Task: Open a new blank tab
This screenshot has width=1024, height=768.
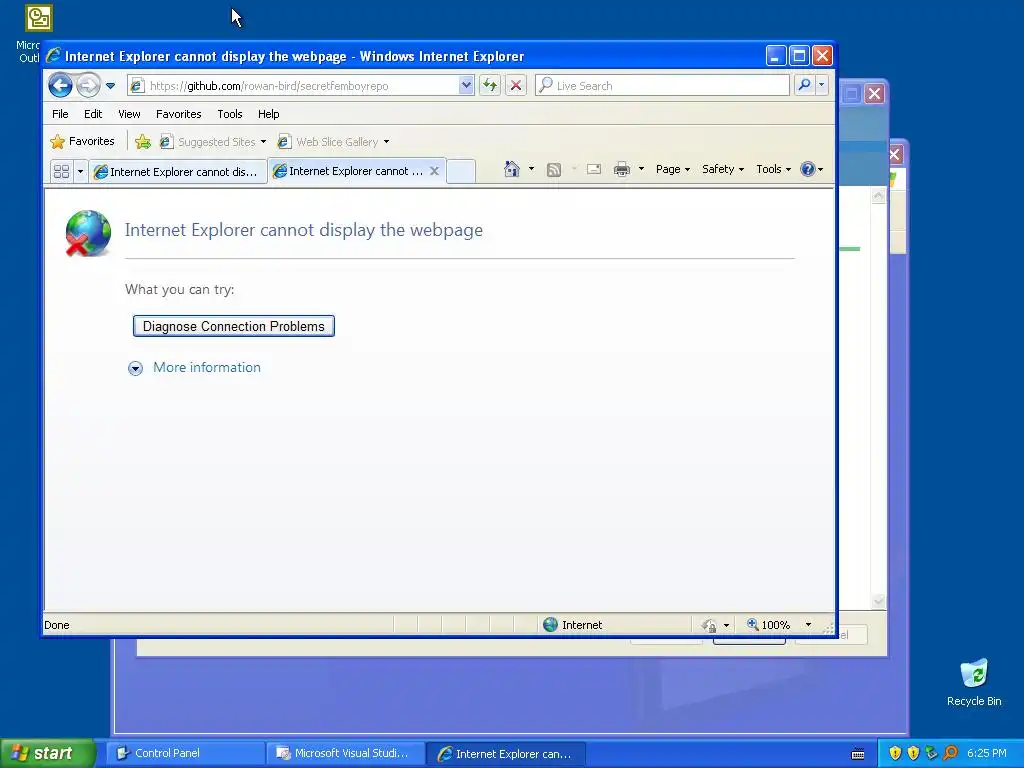Action: tap(461, 172)
